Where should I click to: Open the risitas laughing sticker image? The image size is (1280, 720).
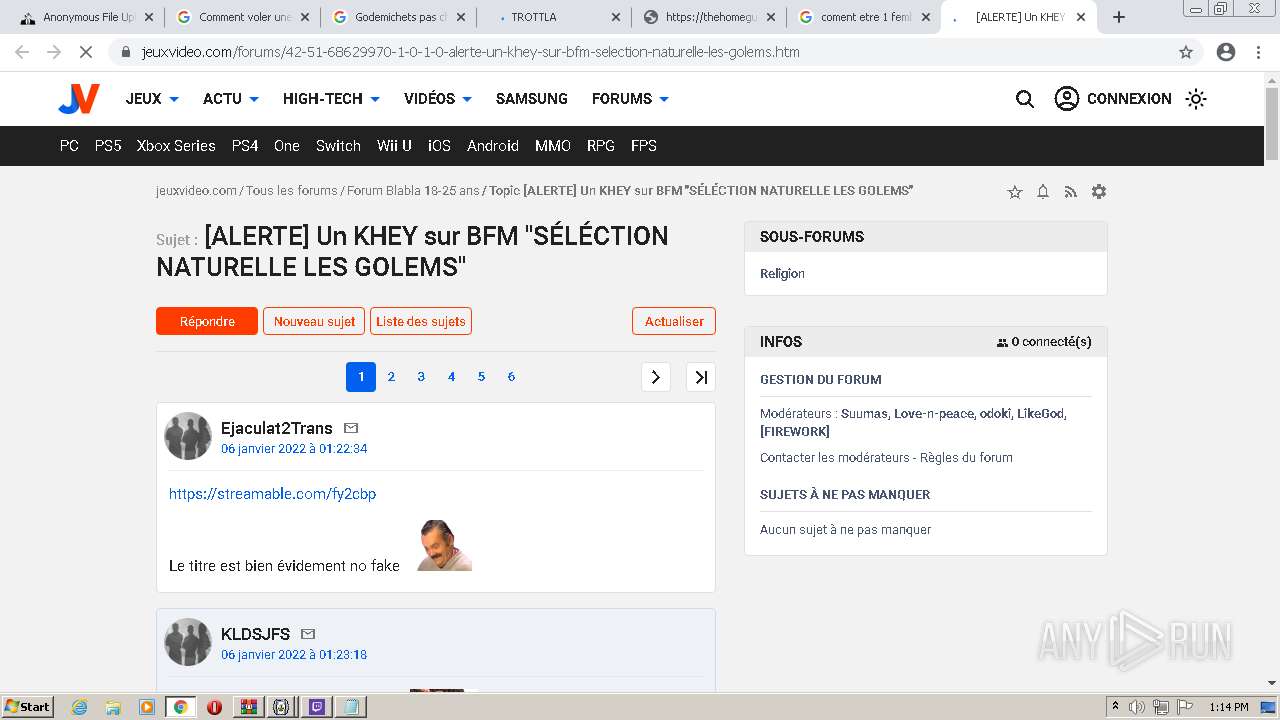(x=445, y=546)
